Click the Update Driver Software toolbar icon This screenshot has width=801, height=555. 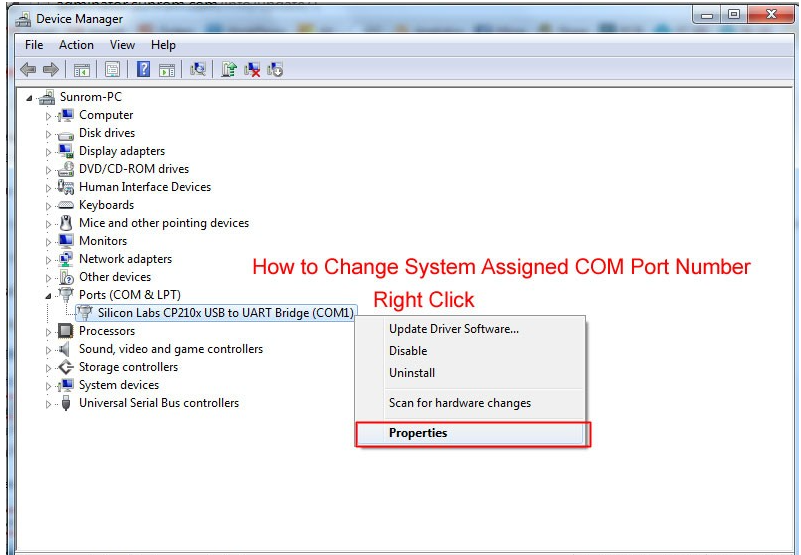(229, 69)
